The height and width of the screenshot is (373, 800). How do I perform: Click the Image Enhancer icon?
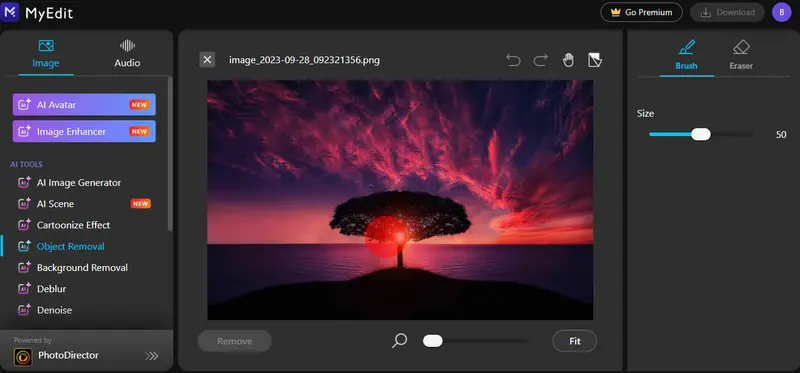(x=24, y=132)
